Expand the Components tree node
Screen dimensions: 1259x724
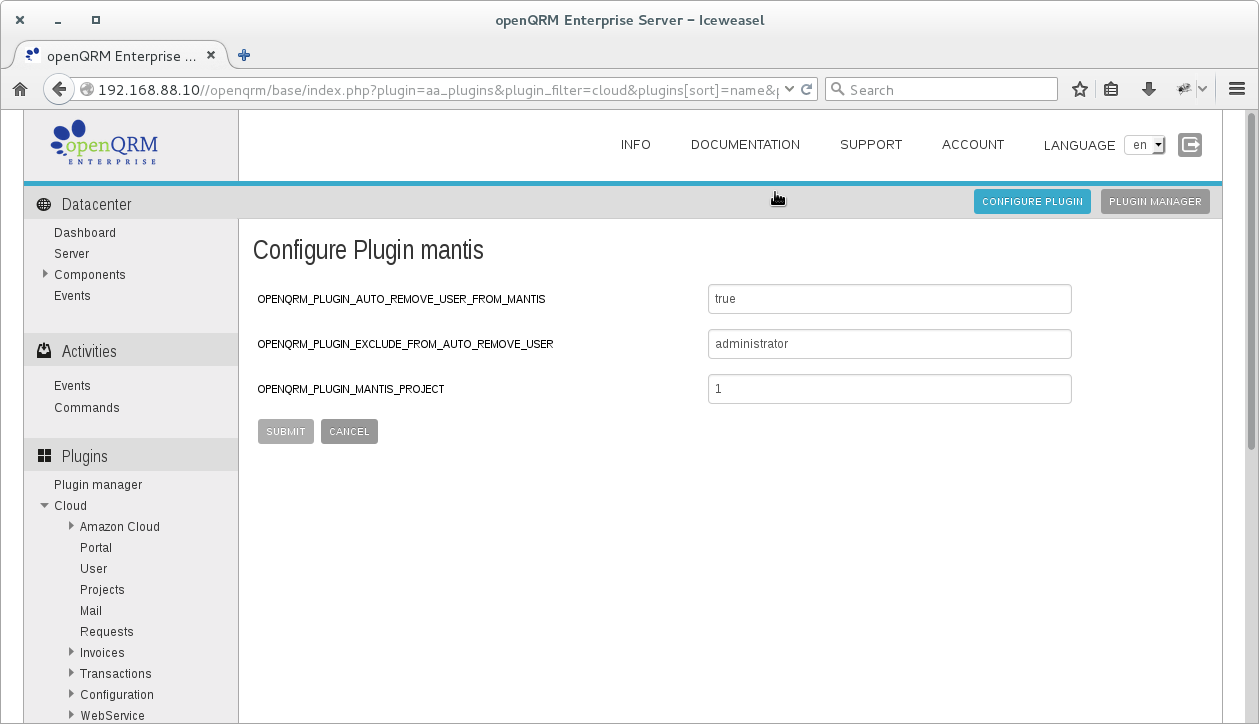[45, 274]
